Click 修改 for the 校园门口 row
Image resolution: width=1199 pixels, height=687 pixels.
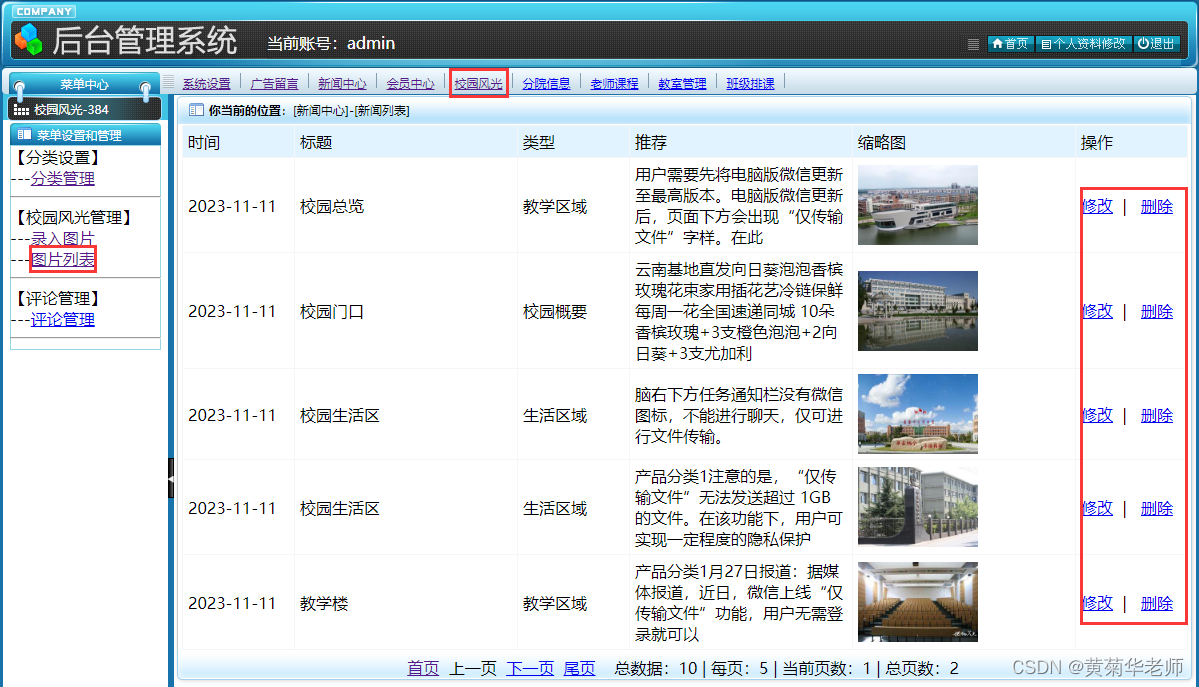pos(1097,311)
